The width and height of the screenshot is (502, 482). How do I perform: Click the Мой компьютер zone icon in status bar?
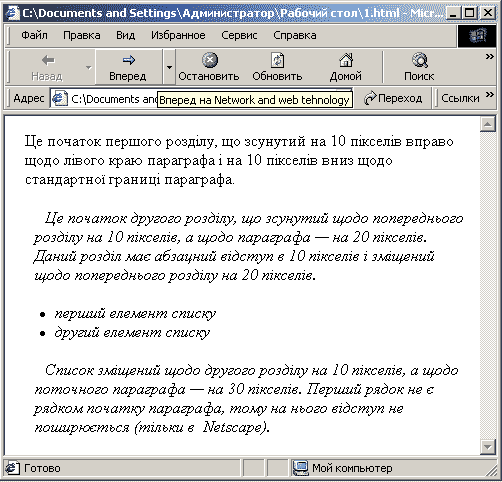click(300, 468)
